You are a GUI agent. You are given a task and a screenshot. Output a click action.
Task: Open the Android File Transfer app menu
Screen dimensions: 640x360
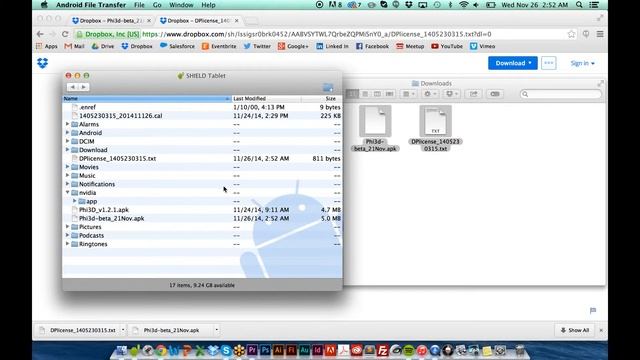[x=91, y=5]
